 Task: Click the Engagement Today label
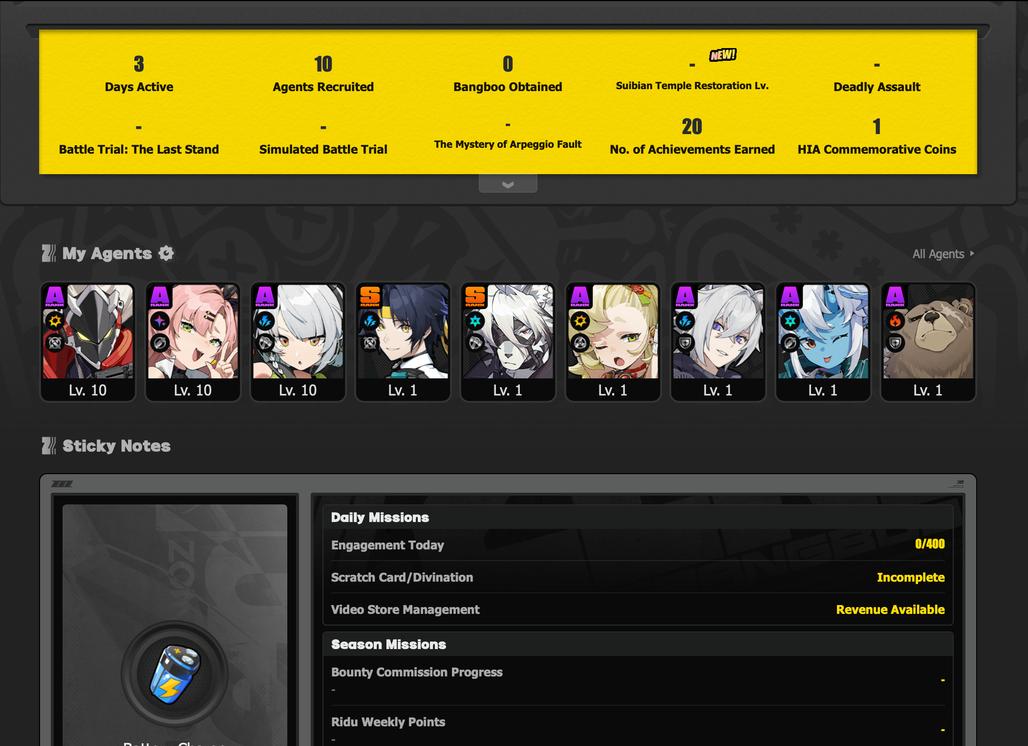[387, 545]
